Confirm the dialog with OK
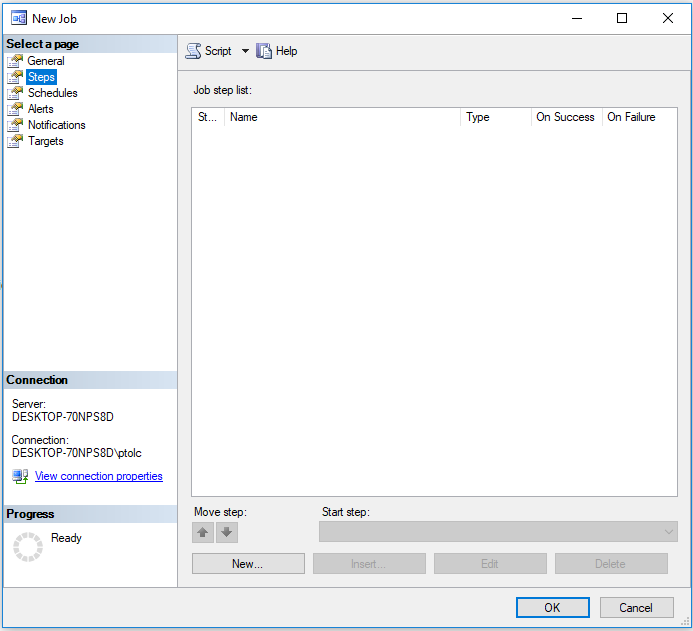Image resolution: width=693 pixels, height=631 pixels. pos(552,607)
